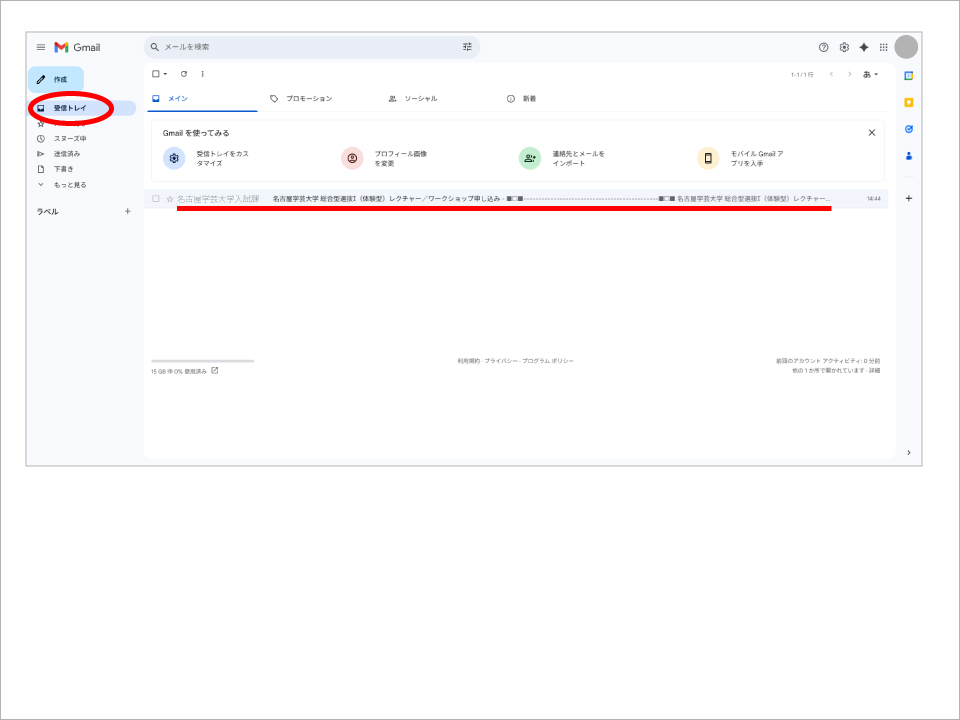
Task: Open the input method あ dropdown
Action: click(x=870, y=74)
